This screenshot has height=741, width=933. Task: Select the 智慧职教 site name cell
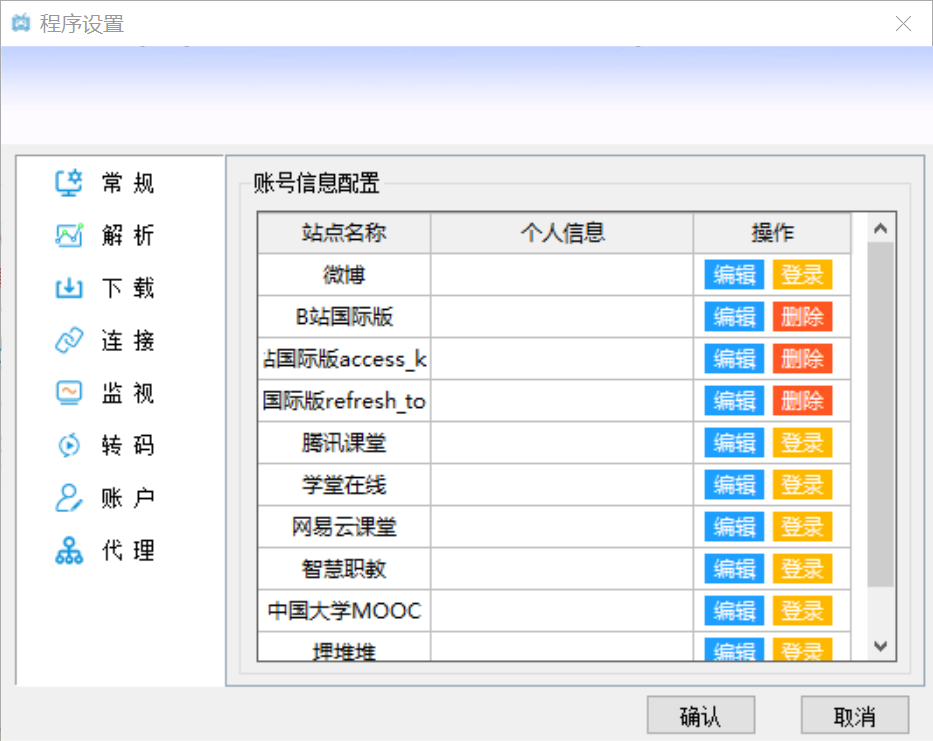344,569
